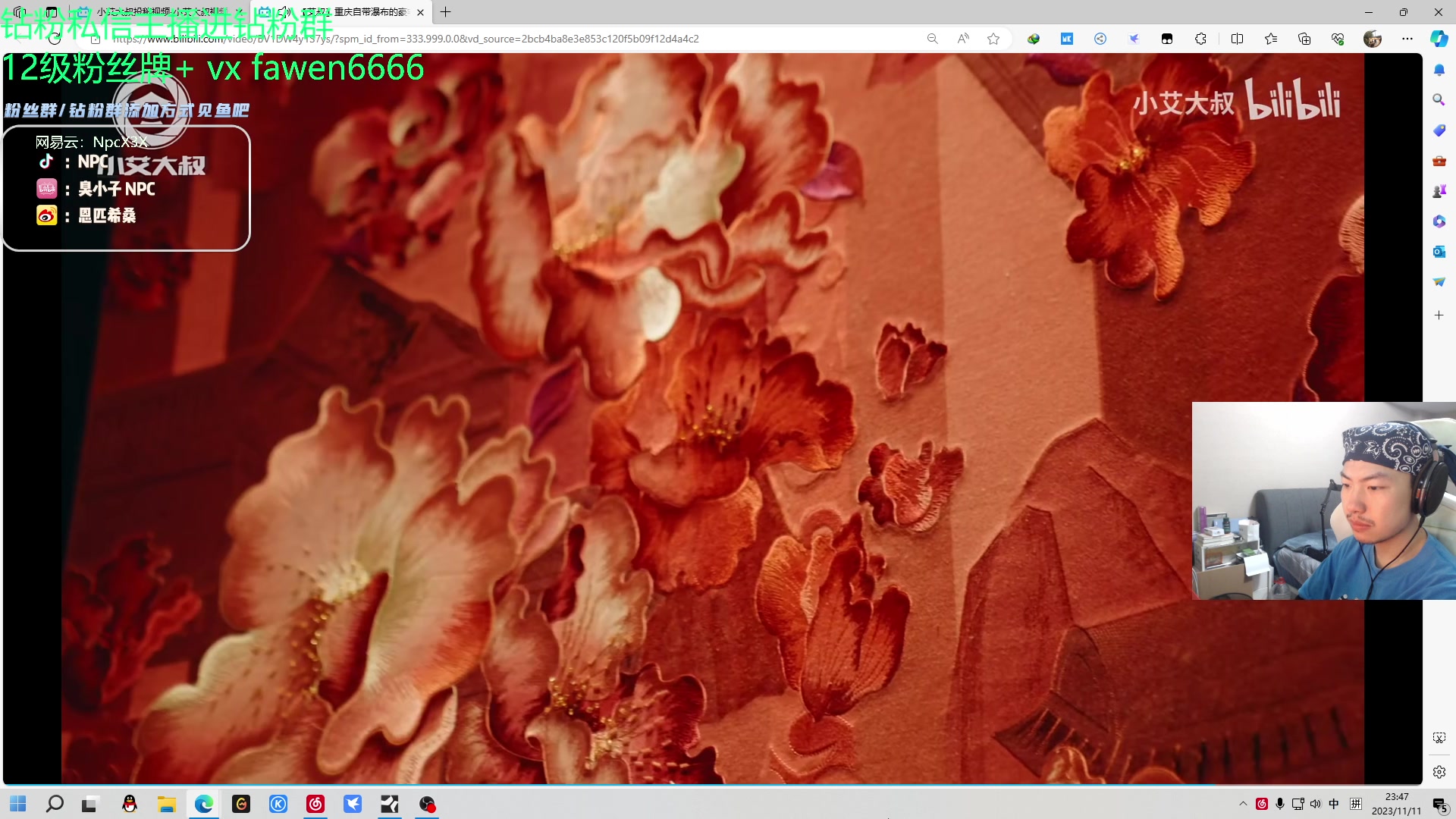Toggle split screen view in toolbar
This screenshot has width=1456, height=819.
(x=1237, y=39)
